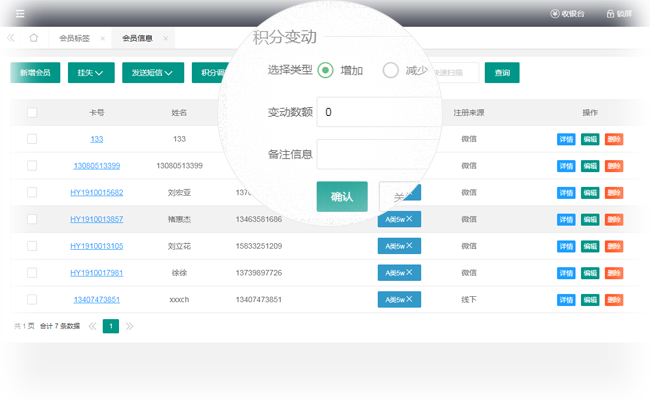Select the 减少 radio option
The width and height of the screenshot is (650, 400).
point(391,71)
